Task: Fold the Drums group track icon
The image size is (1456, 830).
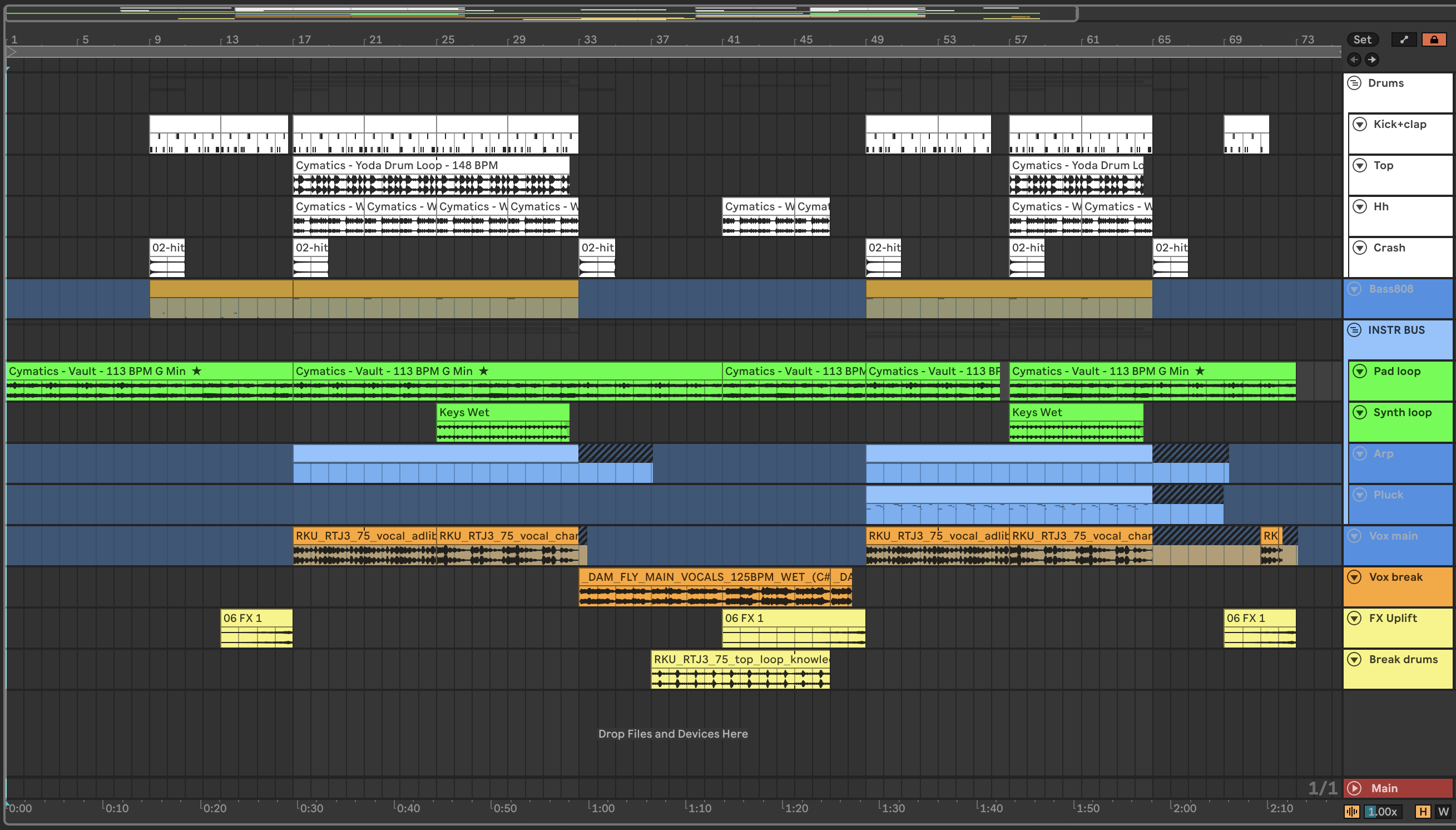Action: tap(1355, 83)
